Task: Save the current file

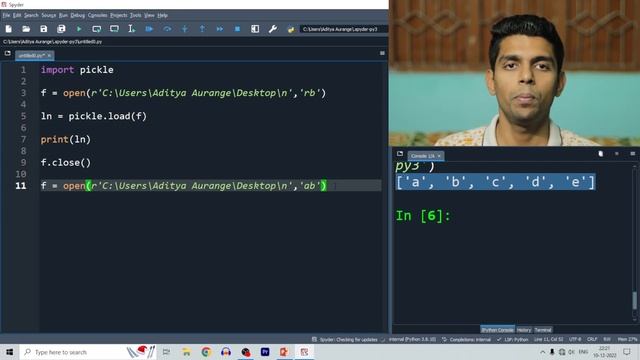Action: coord(44,29)
